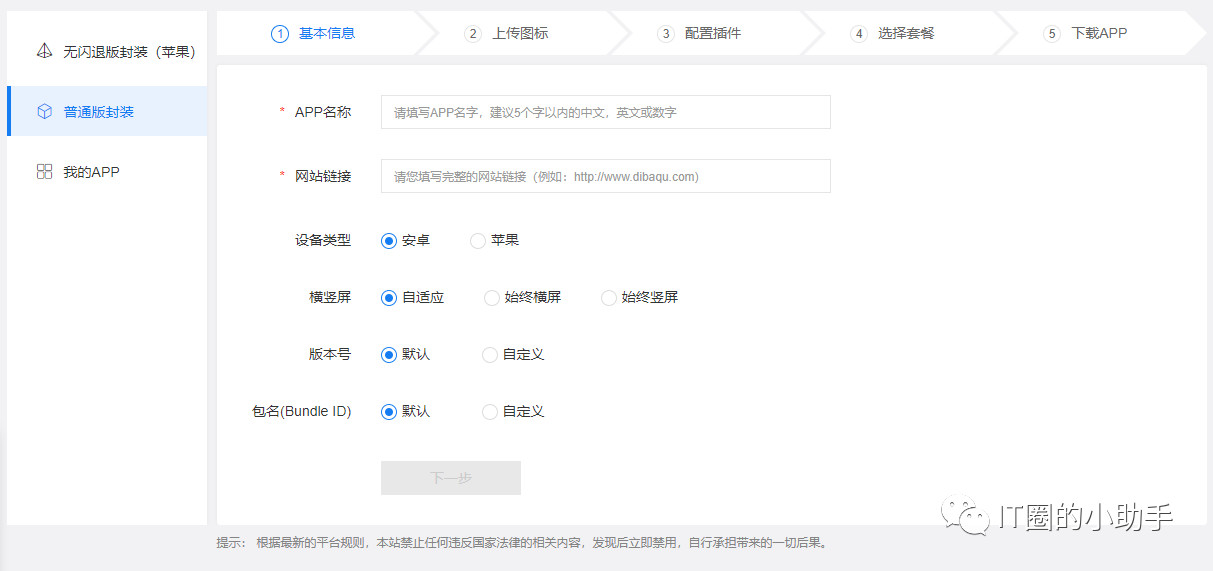The height and width of the screenshot is (571, 1213).
Task: Switch to the 上传图标 step tab
Action: click(519, 33)
